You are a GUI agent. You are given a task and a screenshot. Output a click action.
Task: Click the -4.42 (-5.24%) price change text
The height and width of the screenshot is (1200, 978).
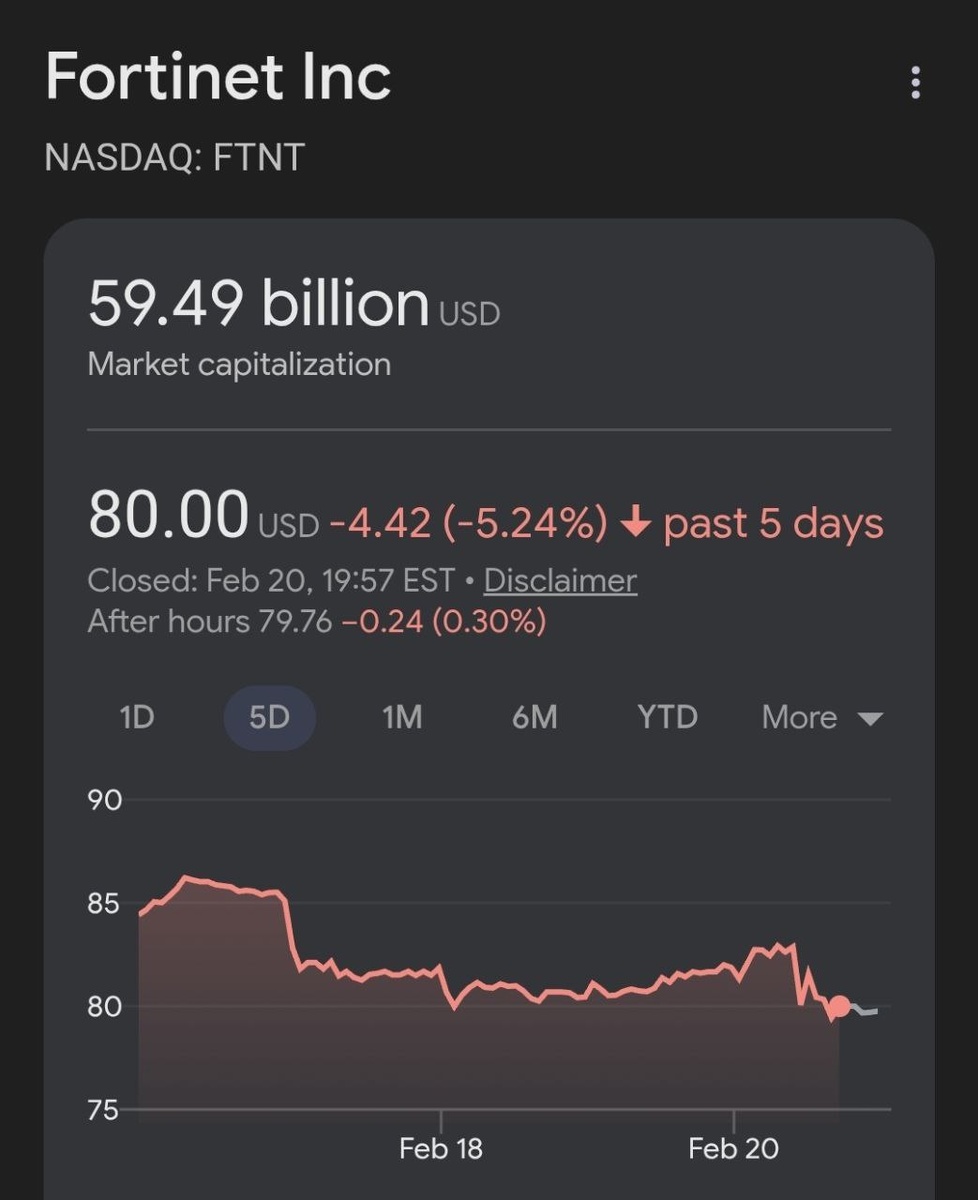coord(468,523)
